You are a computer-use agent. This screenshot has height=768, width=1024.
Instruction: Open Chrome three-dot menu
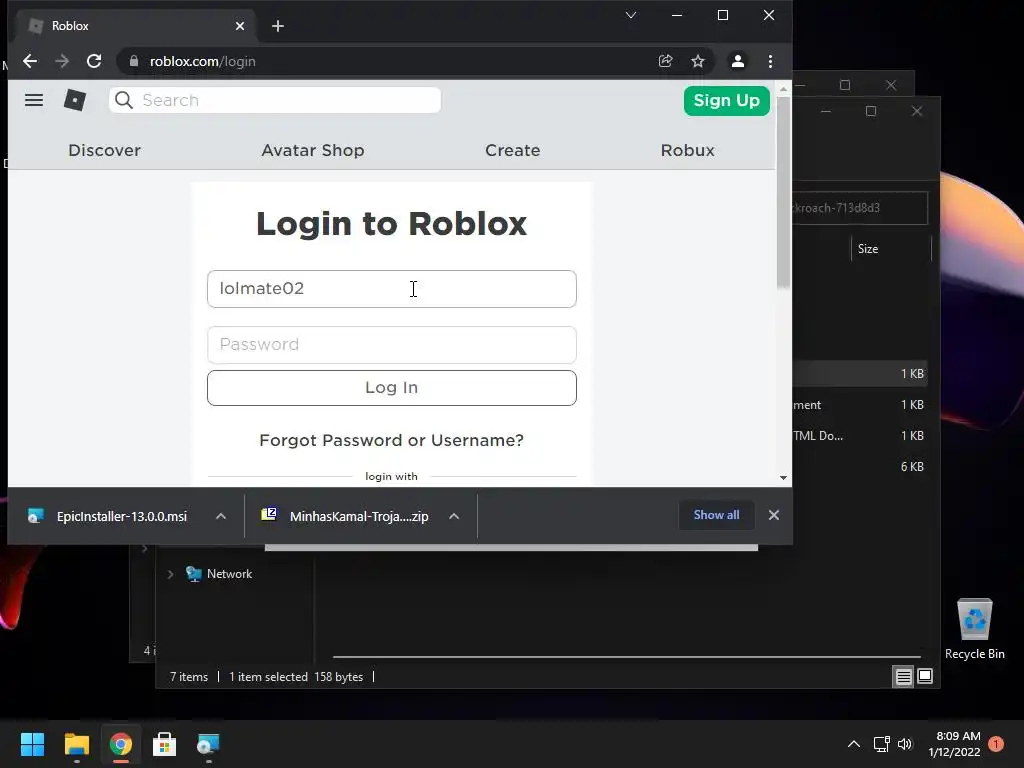(771, 61)
